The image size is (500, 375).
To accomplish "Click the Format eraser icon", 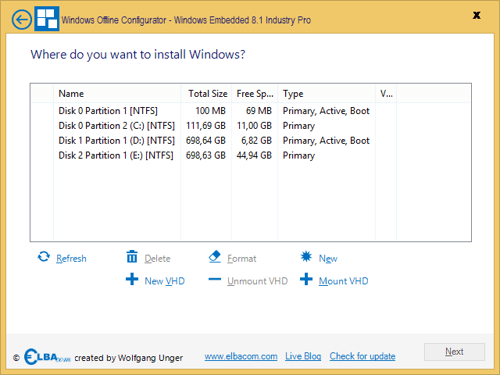I will point(215,257).
